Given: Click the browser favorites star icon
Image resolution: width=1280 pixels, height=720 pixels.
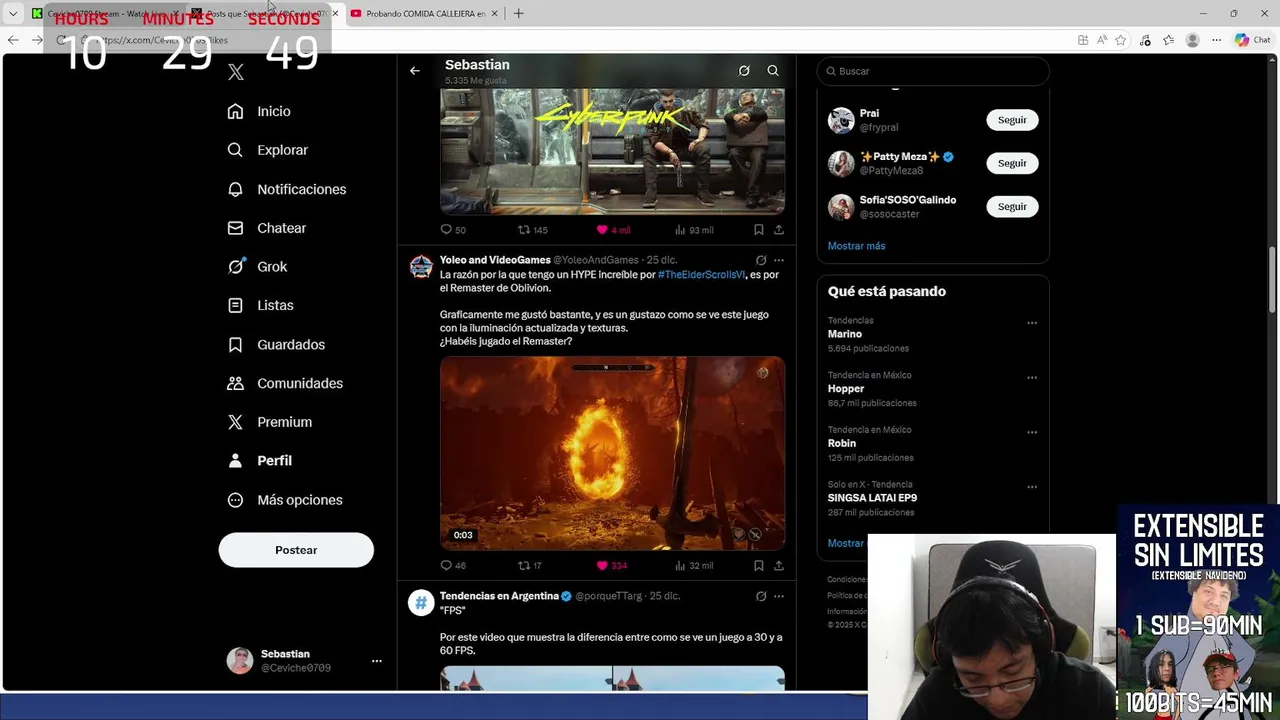Looking at the screenshot, I should click(x=1121, y=40).
